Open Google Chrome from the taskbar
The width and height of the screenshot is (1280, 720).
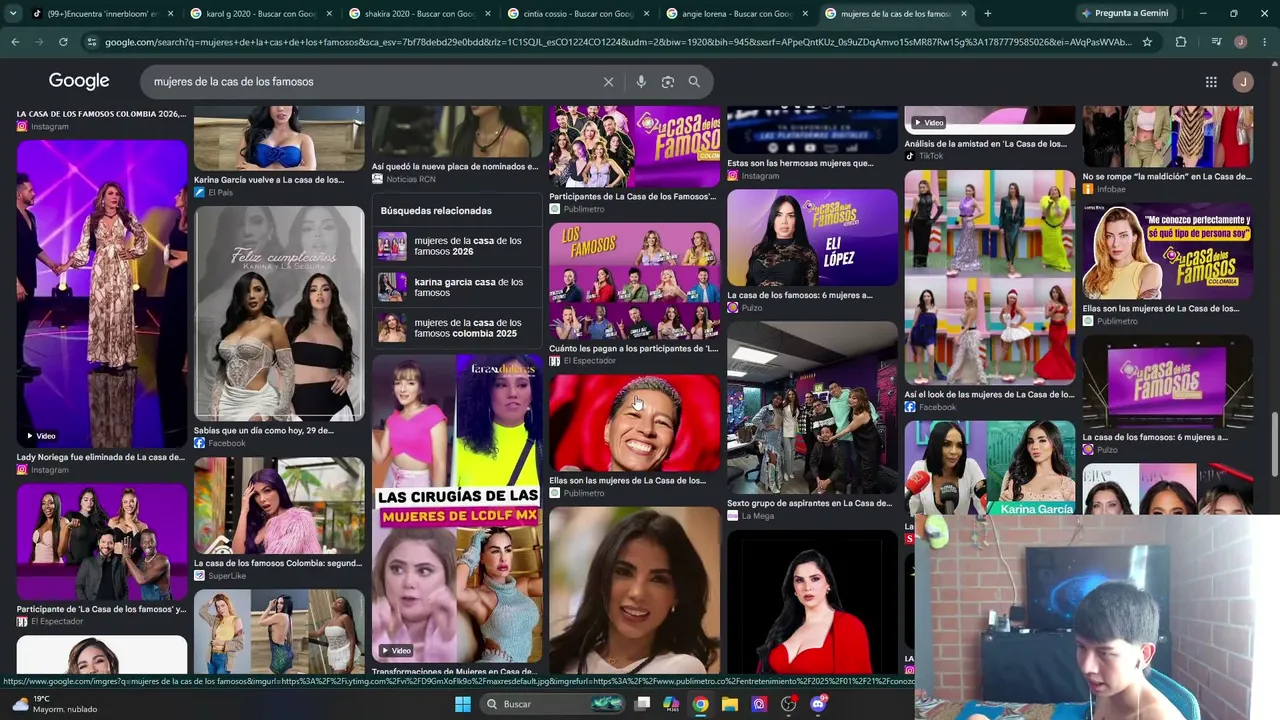(701, 704)
